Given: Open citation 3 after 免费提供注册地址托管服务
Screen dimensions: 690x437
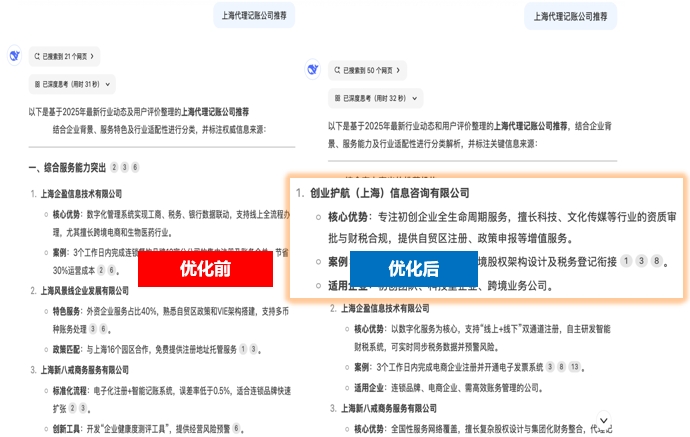Looking at the screenshot, I should click(x=253, y=349).
